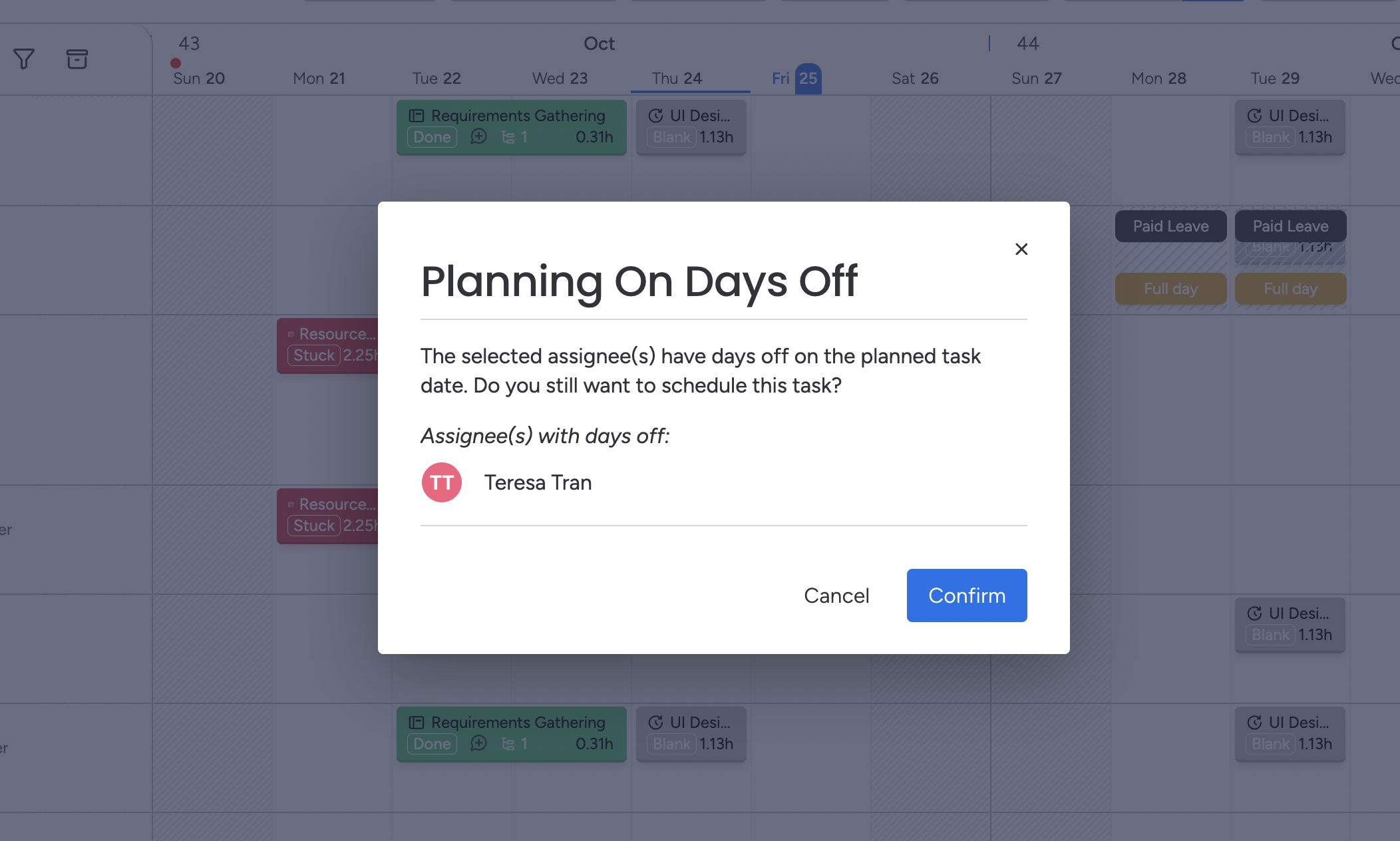1400x841 pixels.
Task: Click the Resource task status icon
Action: coord(313,355)
